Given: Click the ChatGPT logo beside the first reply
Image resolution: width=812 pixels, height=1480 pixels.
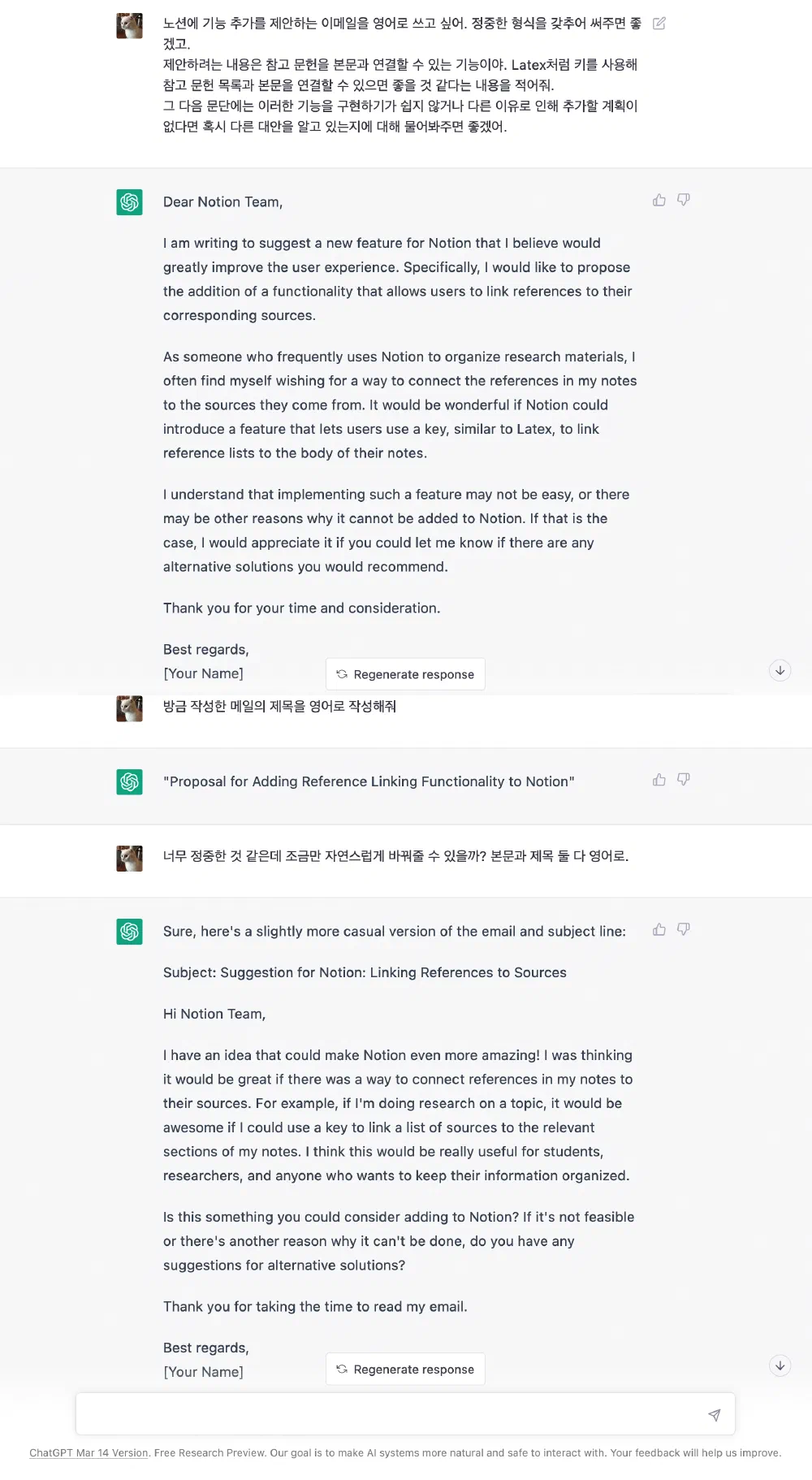Looking at the screenshot, I should 128,201.
